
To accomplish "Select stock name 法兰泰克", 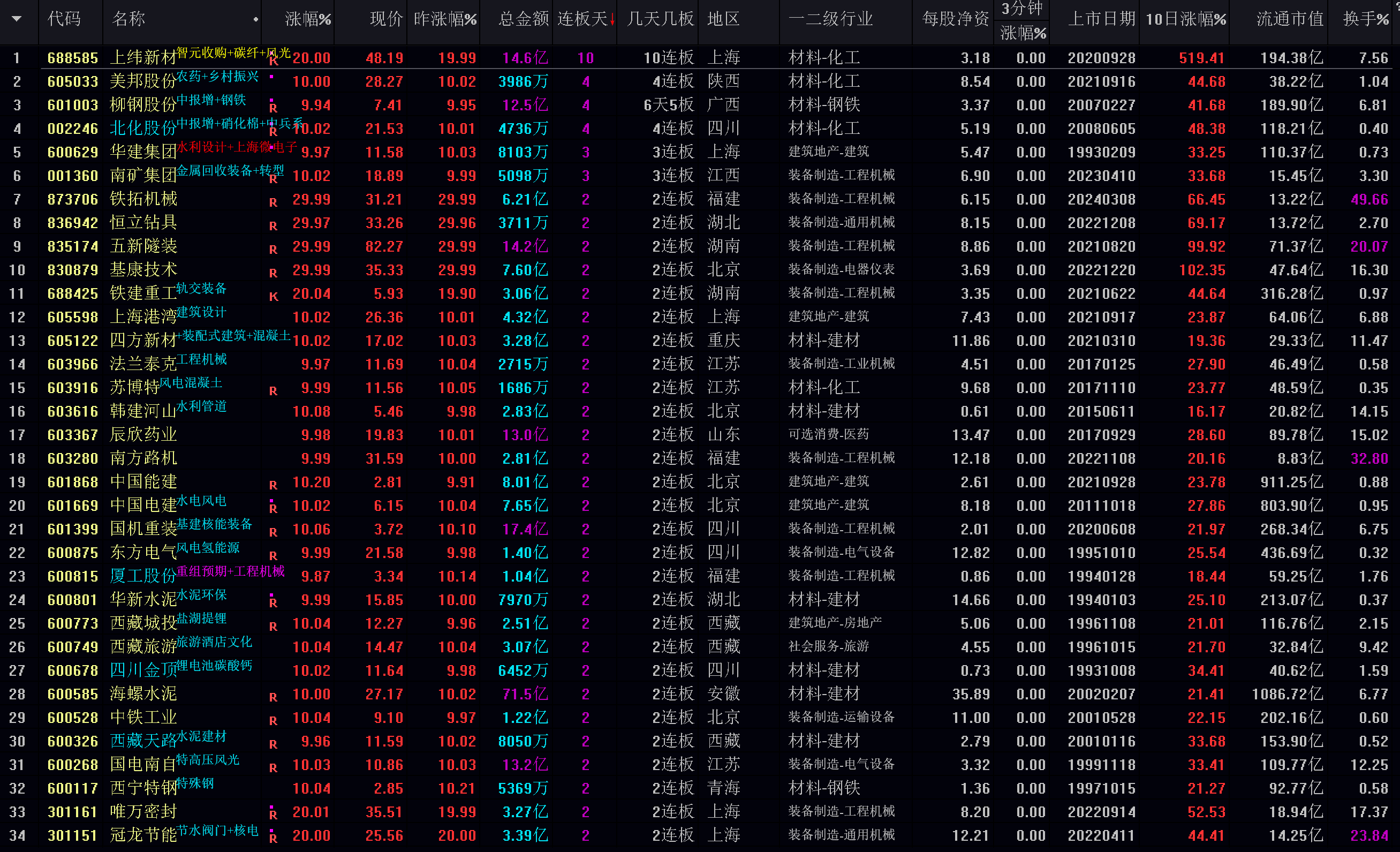I will (x=143, y=364).
